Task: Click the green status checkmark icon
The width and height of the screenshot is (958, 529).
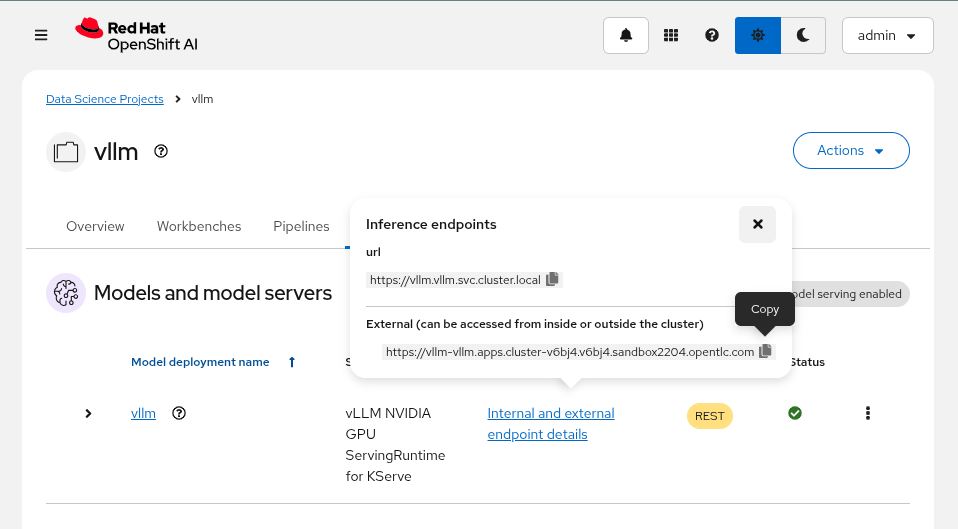Action: [795, 414]
